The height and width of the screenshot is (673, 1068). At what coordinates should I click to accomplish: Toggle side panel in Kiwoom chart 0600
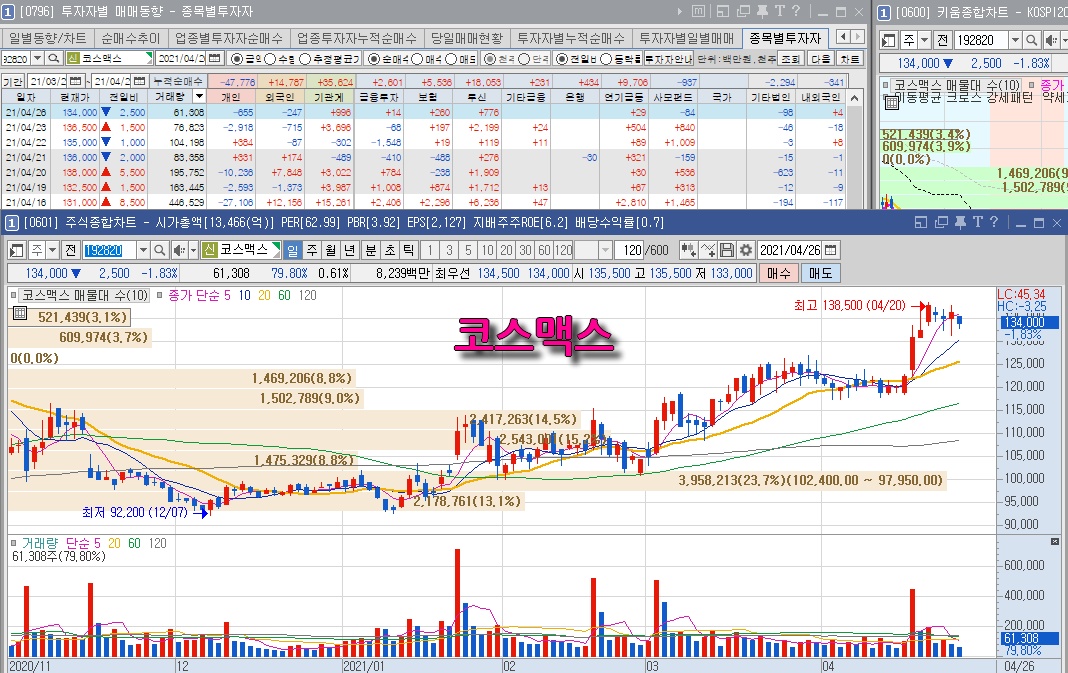pos(888,41)
